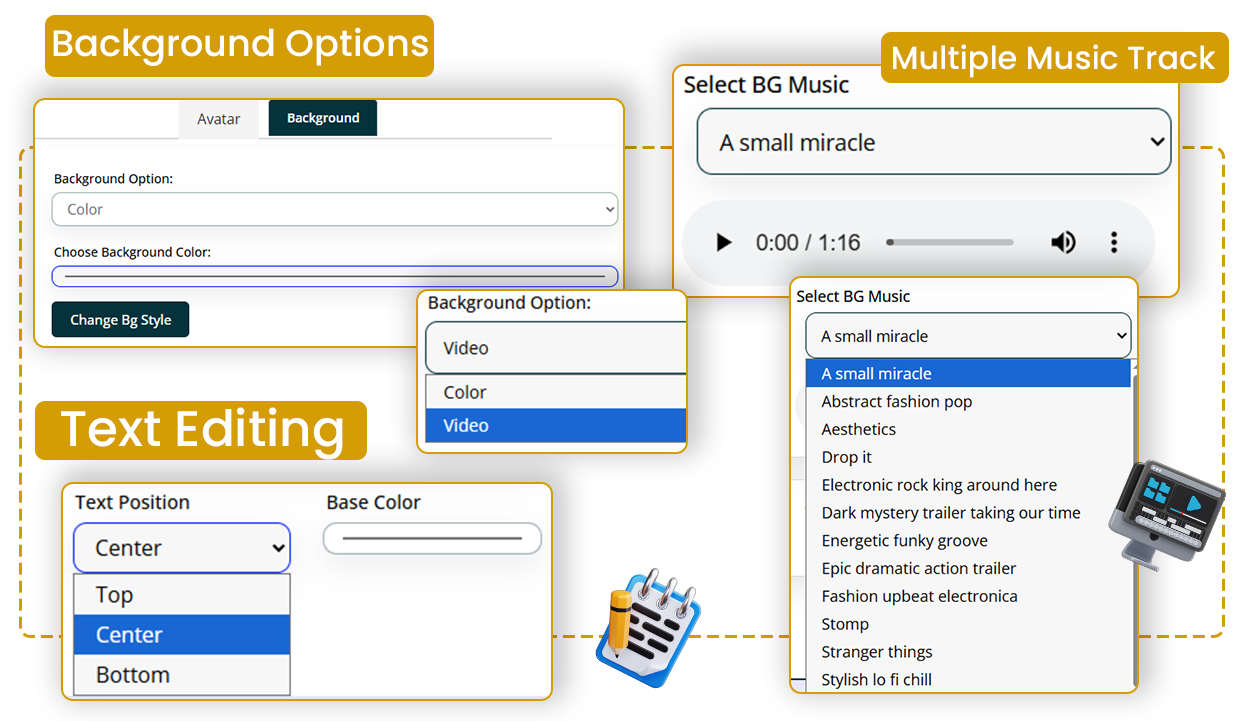1244x721 pixels.
Task: Open the Background Option dropdown showing Color
Action: point(335,210)
